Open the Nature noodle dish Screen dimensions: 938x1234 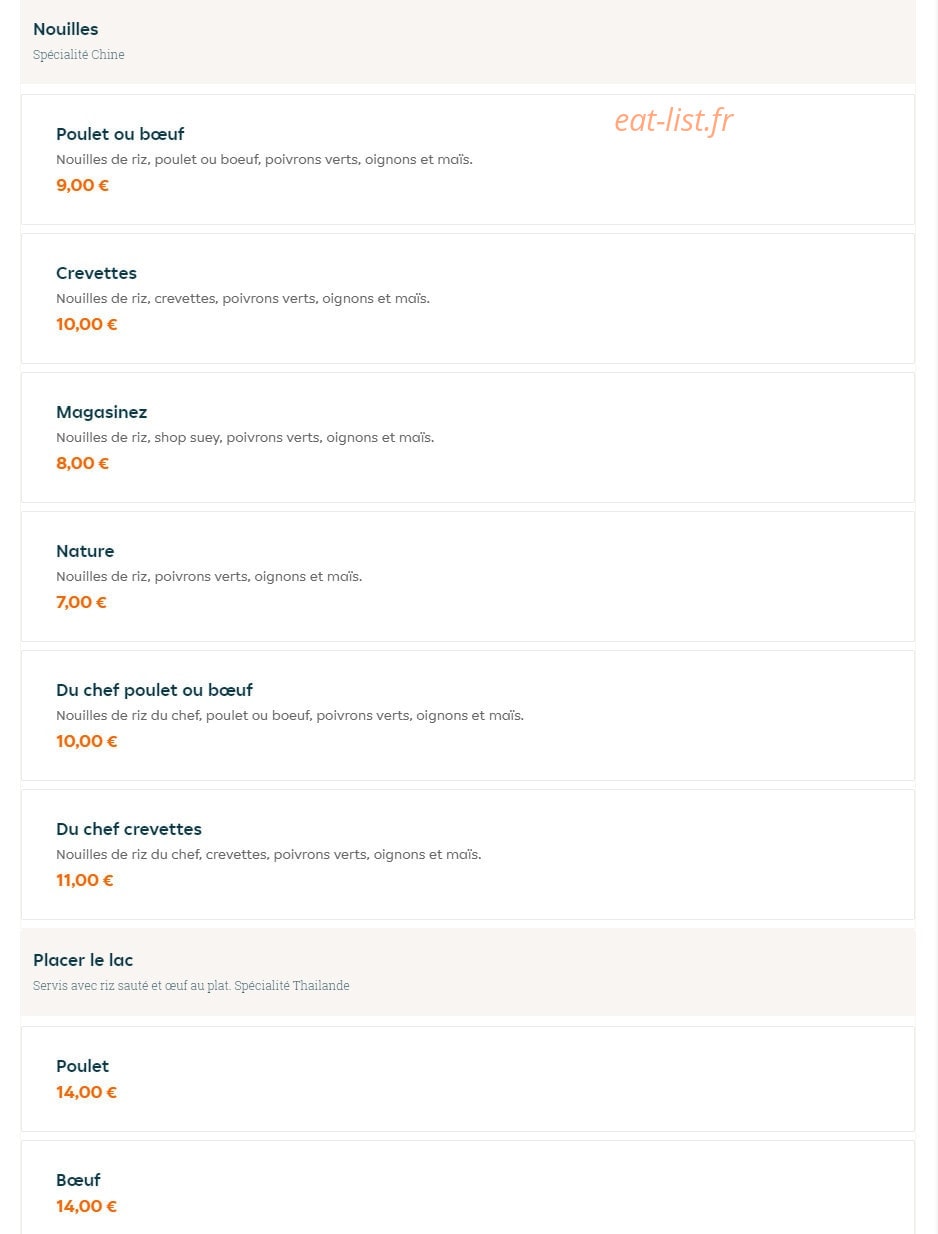click(467, 576)
